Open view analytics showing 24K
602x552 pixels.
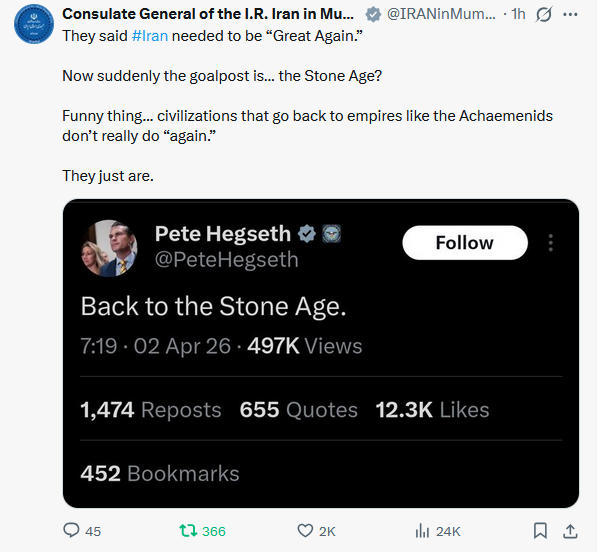tap(421, 531)
